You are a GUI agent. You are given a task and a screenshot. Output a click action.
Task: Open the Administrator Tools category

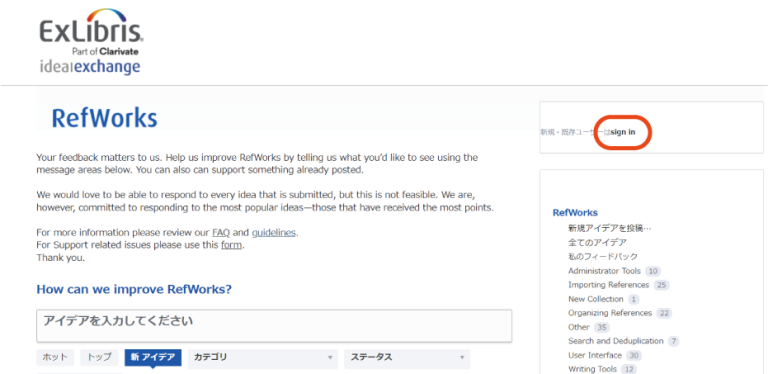[604, 271]
